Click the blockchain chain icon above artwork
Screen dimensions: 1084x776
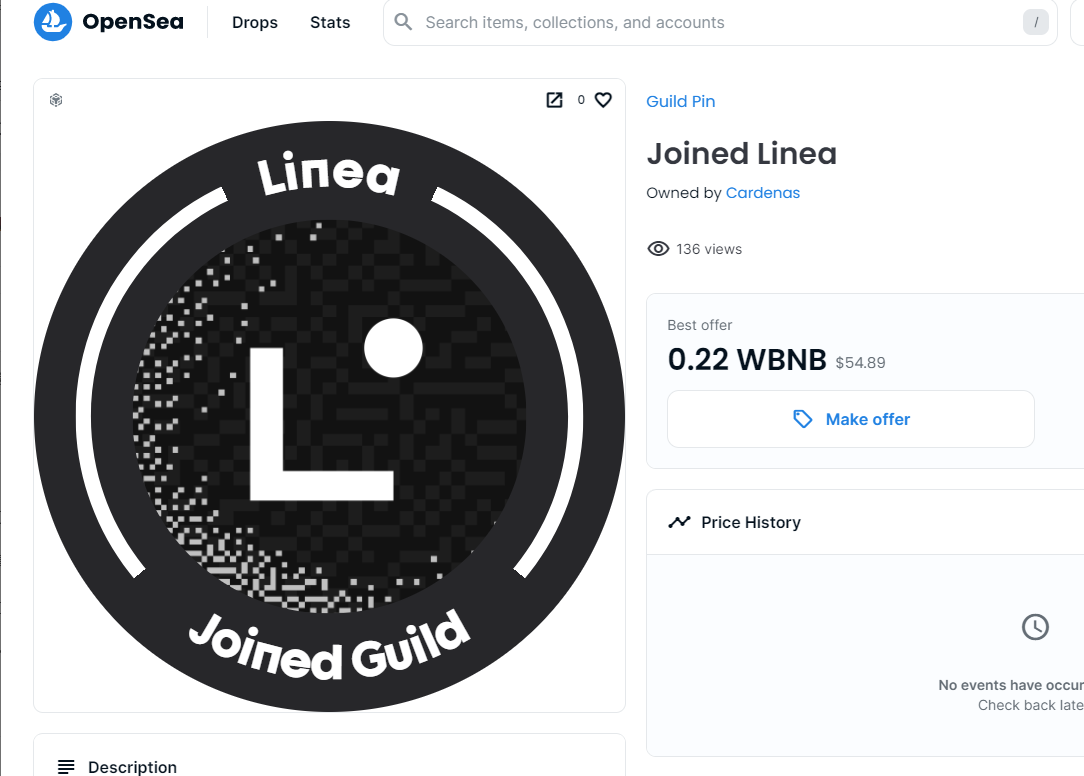[56, 100]
